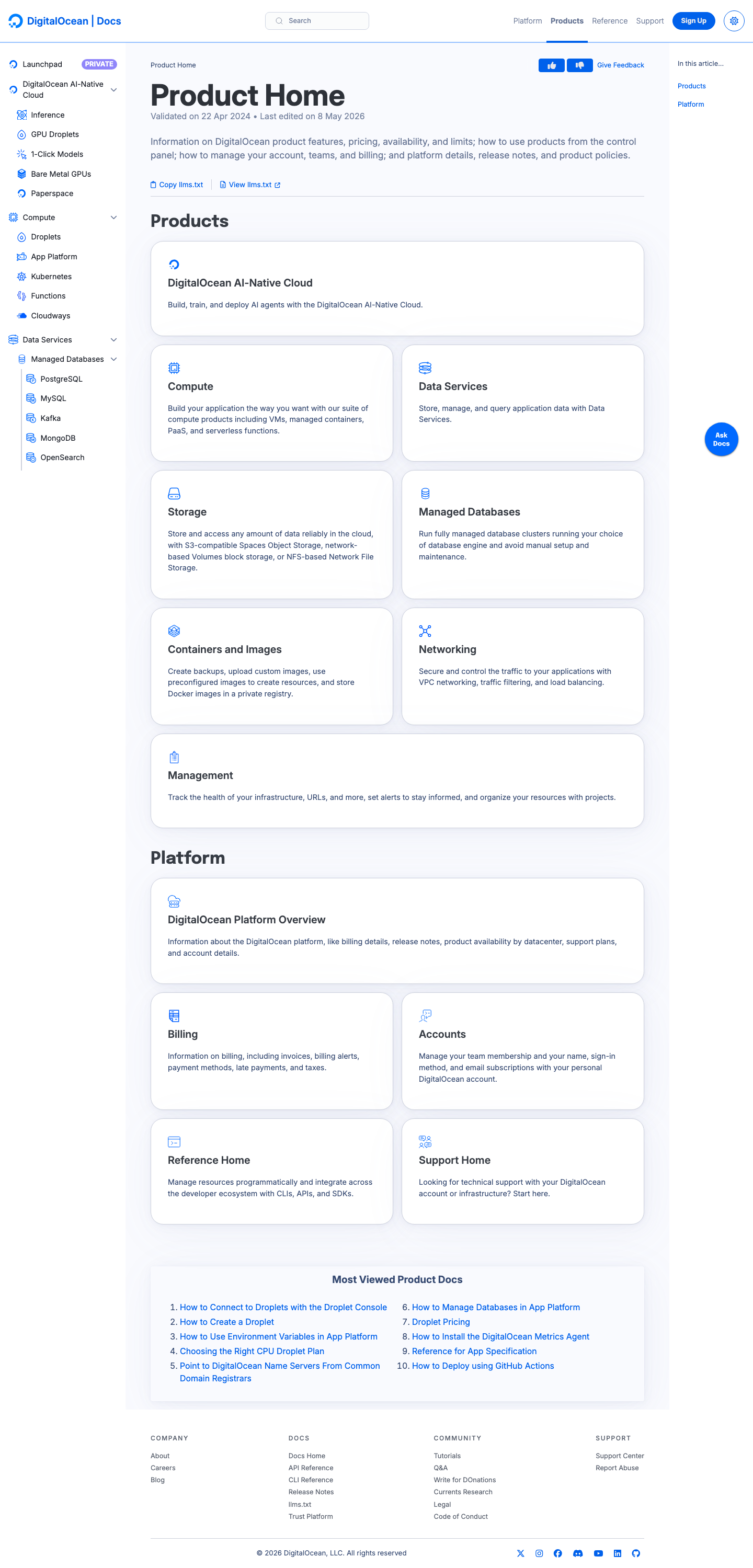
Task: Open the Support top navigation tab
Action: (649, 21)
